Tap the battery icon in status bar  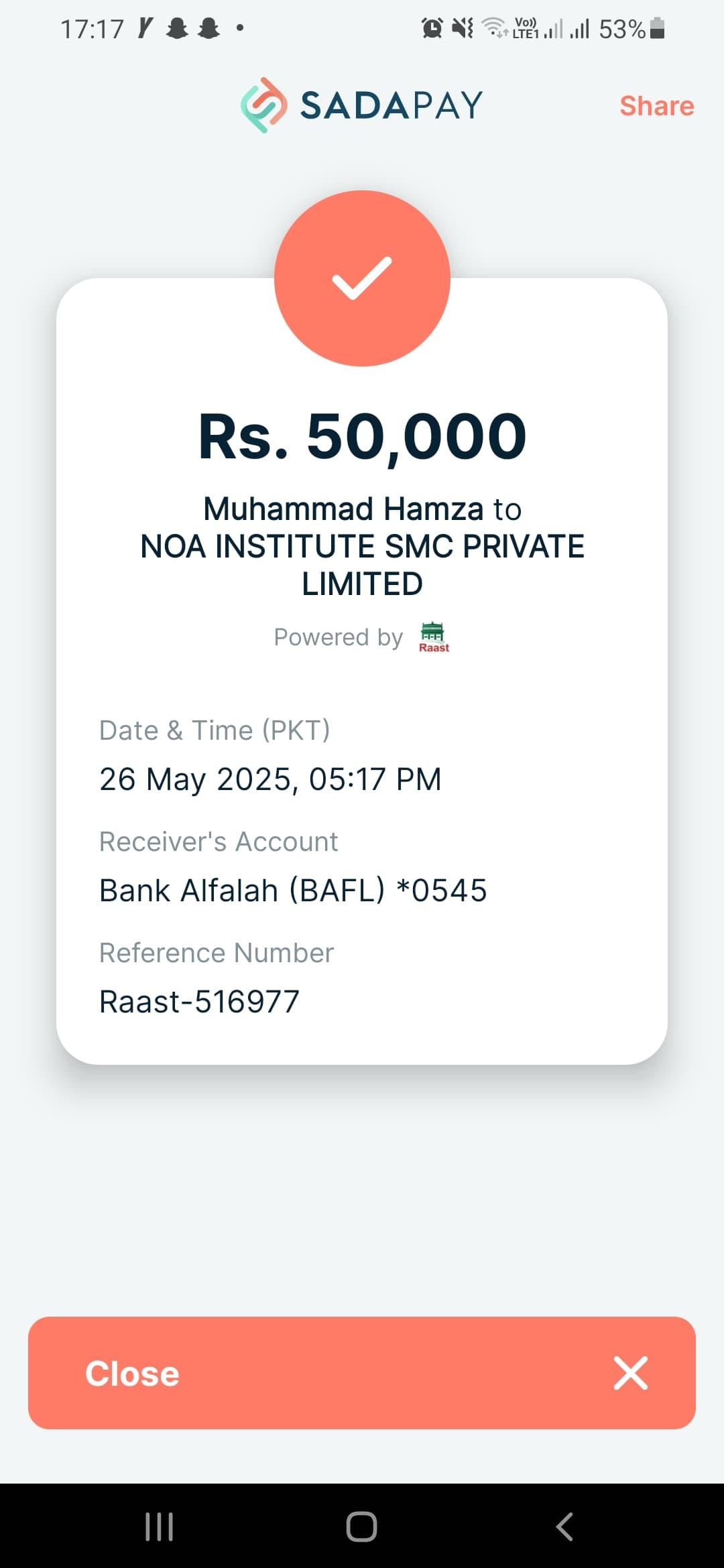pos(658,29)
